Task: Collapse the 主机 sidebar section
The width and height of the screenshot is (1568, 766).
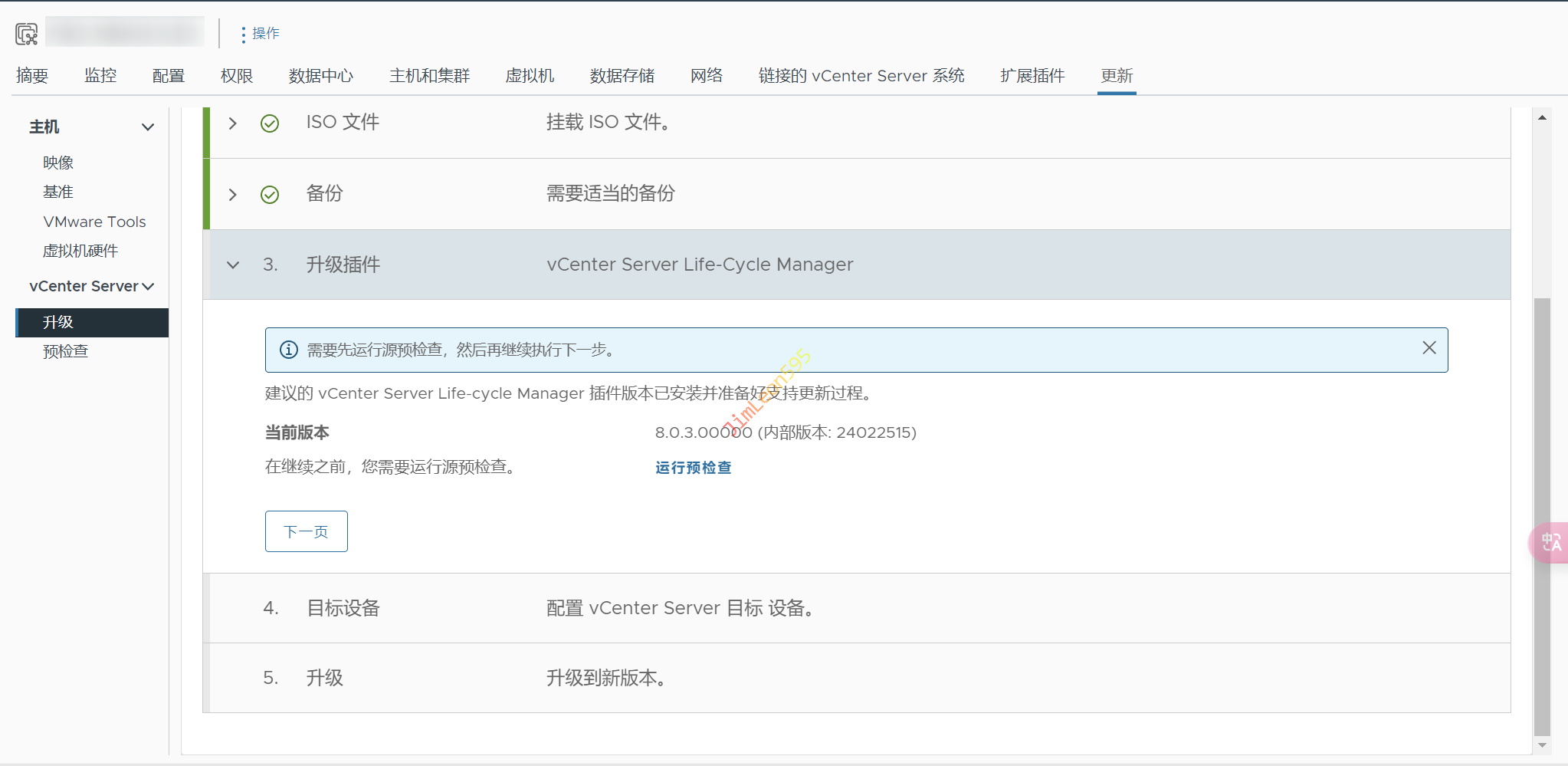Action: [x=148, y=127]
